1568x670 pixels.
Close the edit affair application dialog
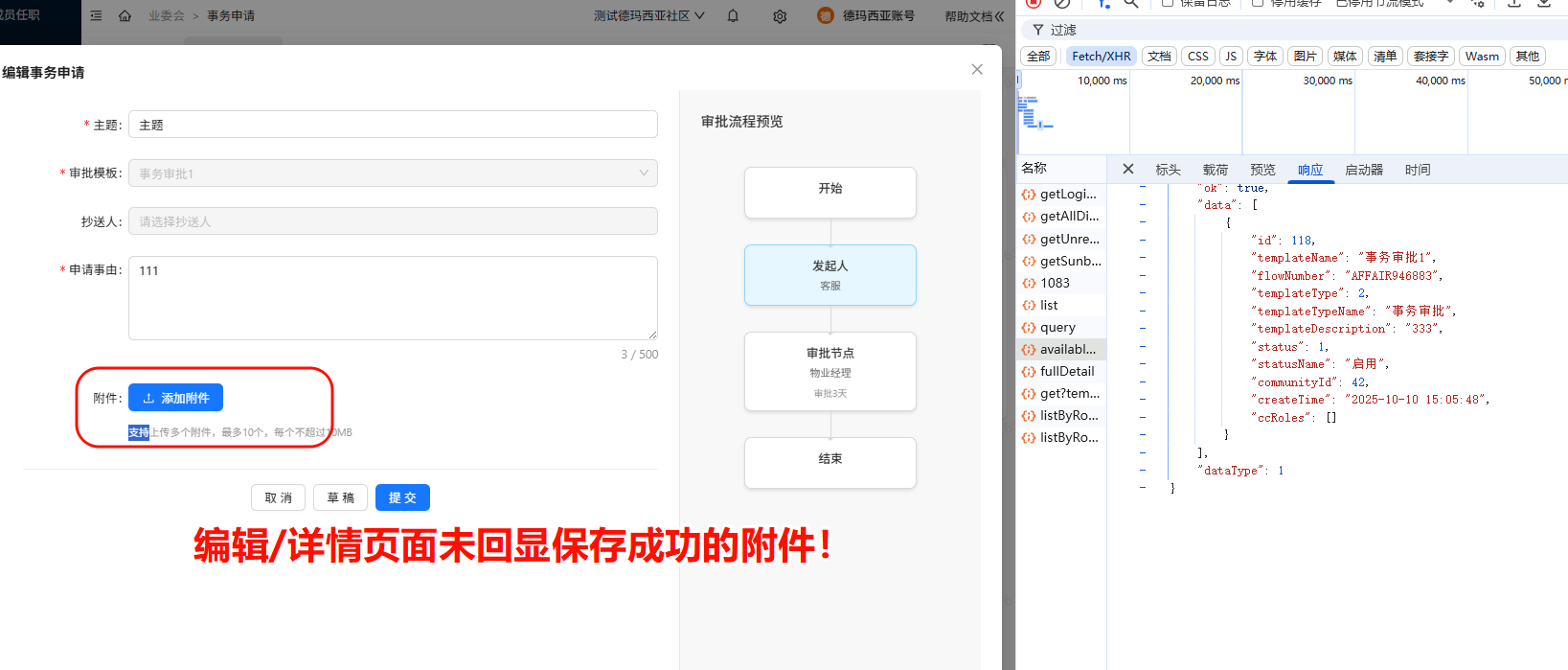(977, 69)
